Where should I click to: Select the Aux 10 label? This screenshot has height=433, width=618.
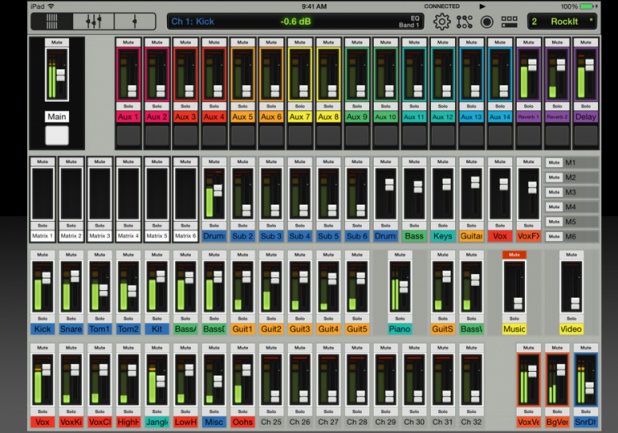pos(385,117)
